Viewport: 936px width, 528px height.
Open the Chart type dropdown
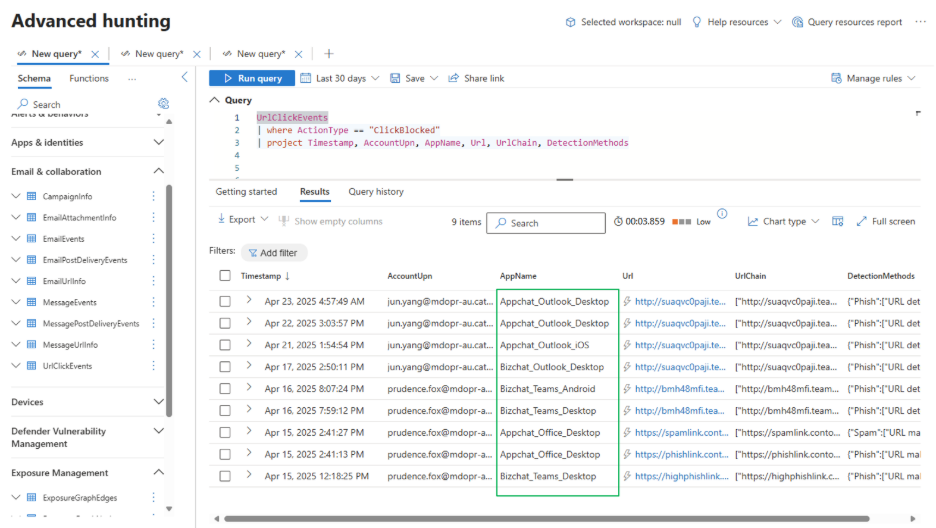point(783,221)
